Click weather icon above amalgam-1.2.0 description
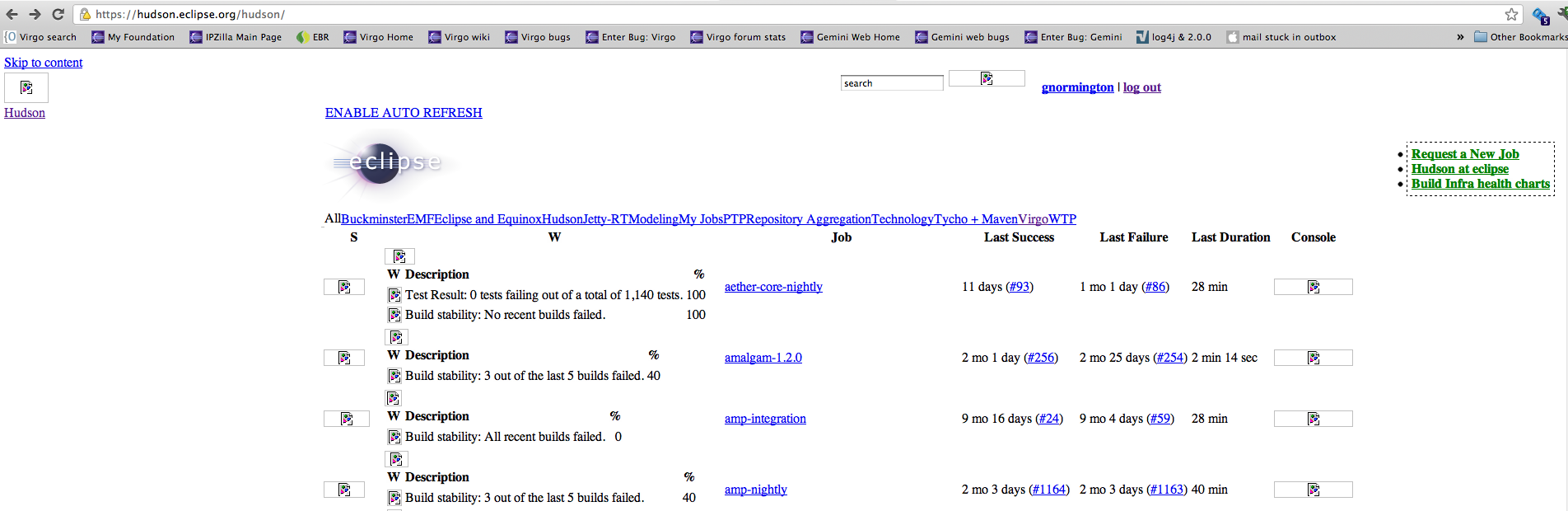Screen dimensions: 1568x511 coord(396,337)
